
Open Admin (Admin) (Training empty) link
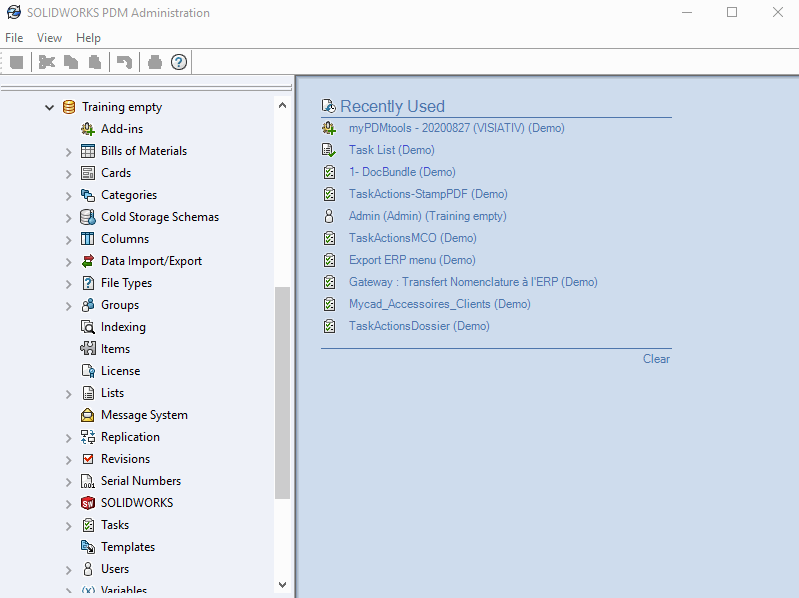click(x=427, y=216)
